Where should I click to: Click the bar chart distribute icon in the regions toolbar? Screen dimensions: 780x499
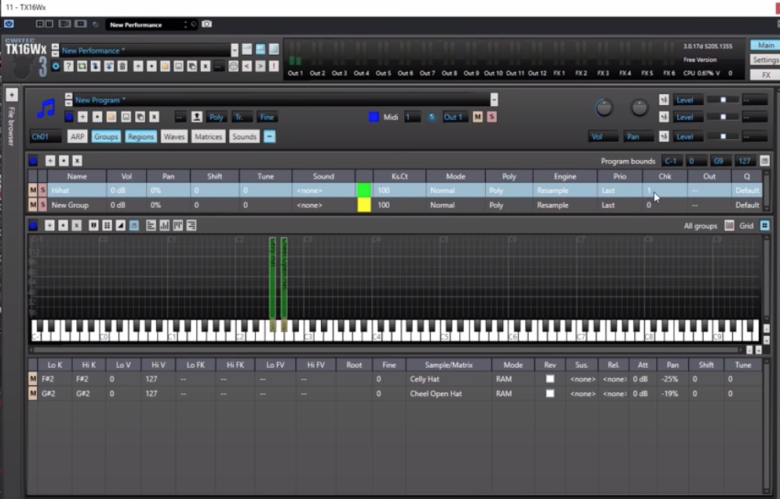click(165, 225)
